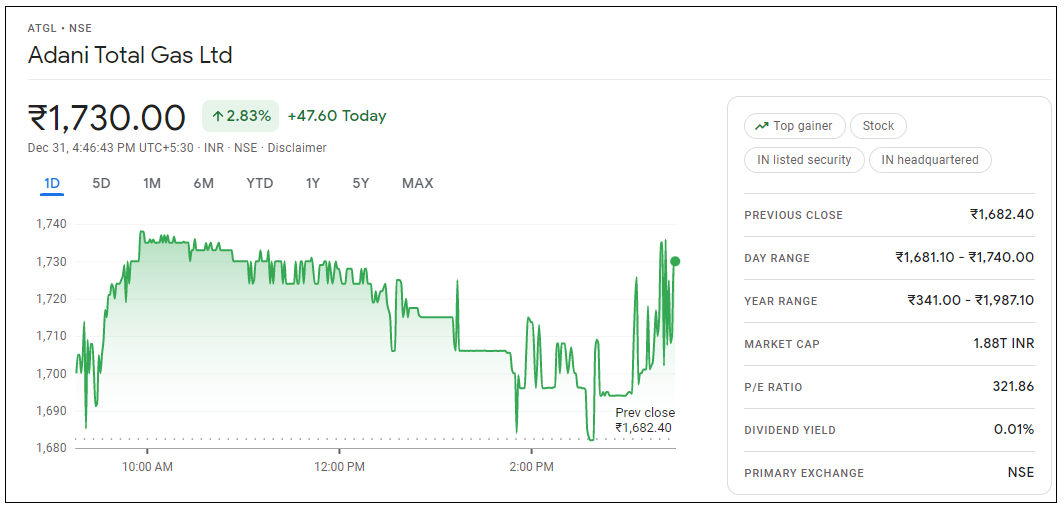Open the Disclaimer link
Image resolution: width=1064 pixels, height=509 pixels.
(x=297, y=148)
